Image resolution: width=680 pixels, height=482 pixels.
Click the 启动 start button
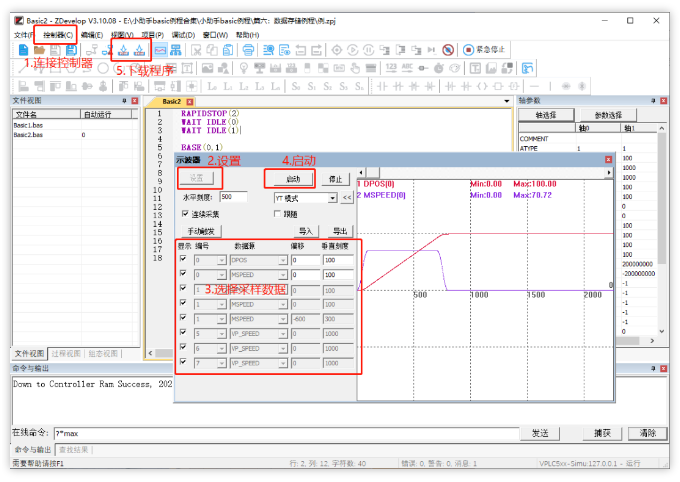coord(293,179)
